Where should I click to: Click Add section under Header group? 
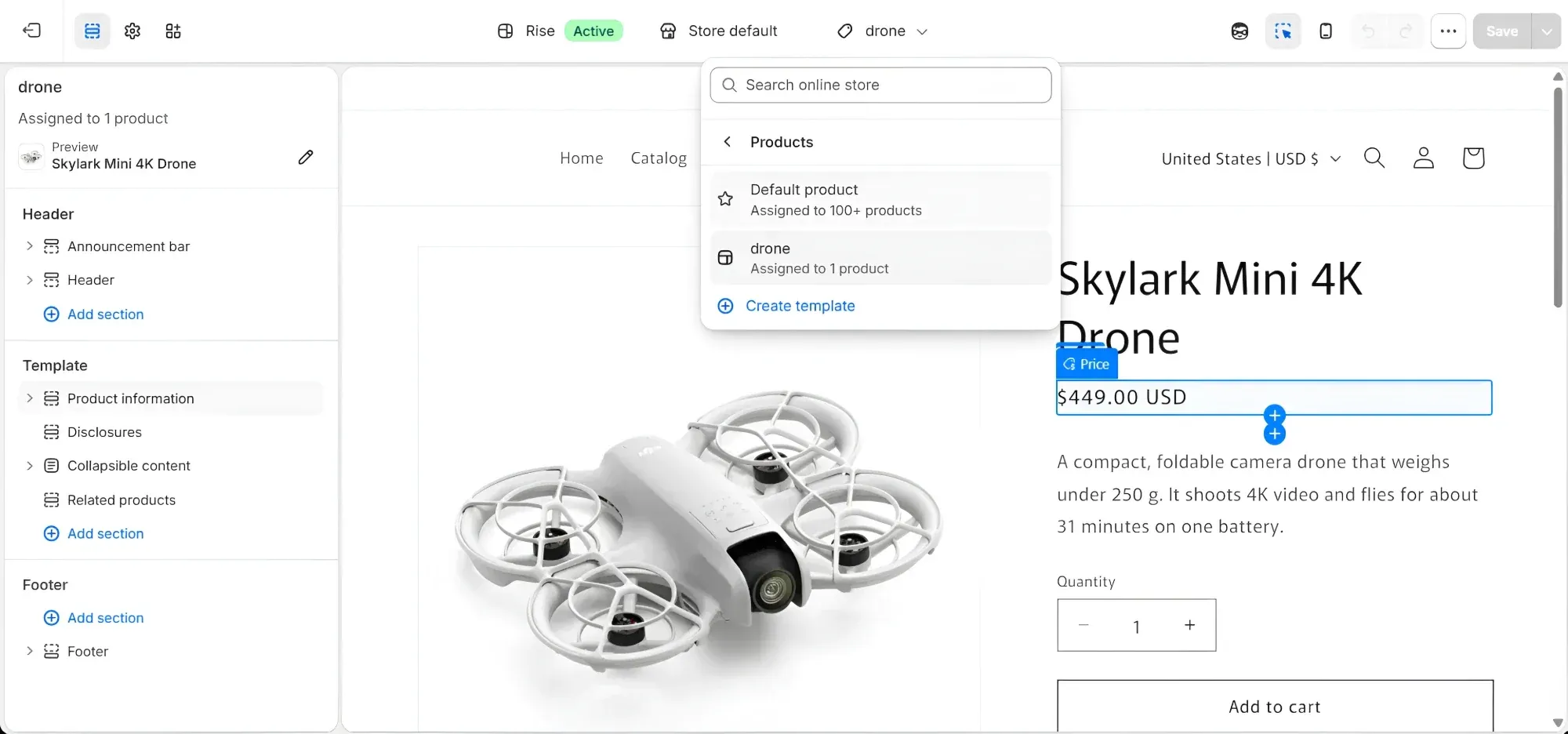[x=94, y=314]
